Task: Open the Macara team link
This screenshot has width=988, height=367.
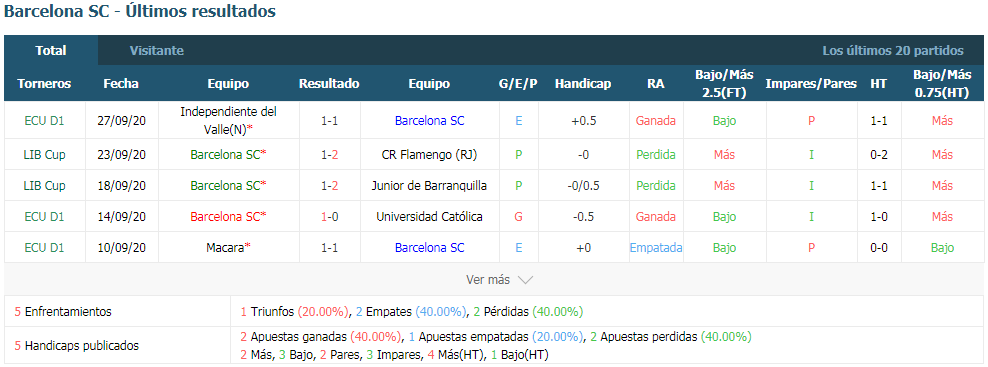Action: (x=226, y=248)
